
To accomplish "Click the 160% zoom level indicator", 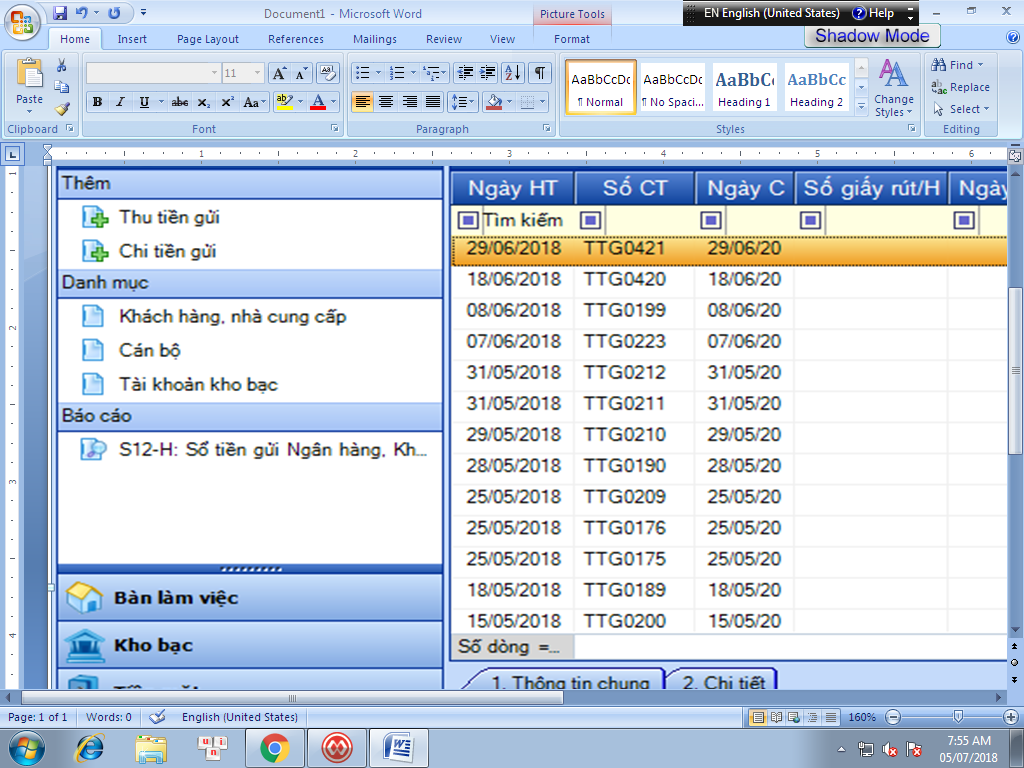I will (x=862, y=717).
